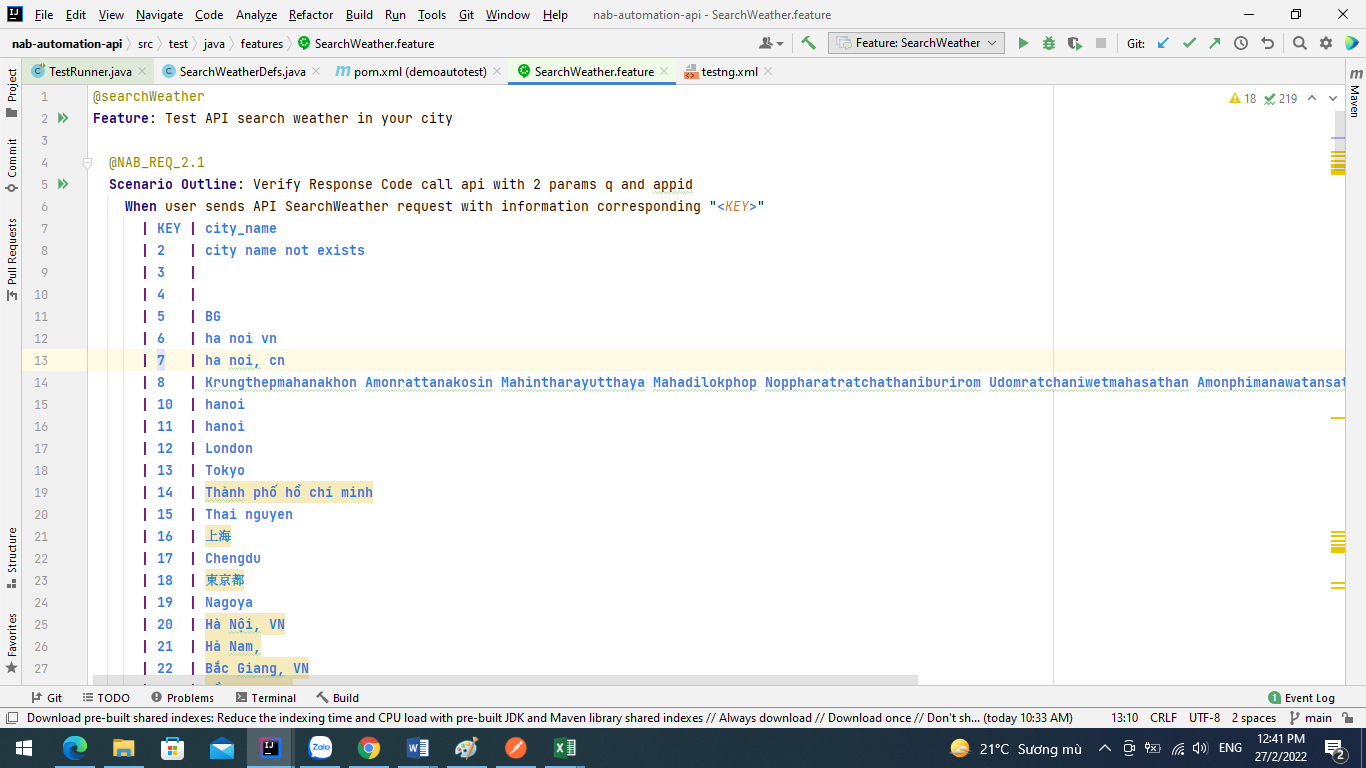Screen dimensions: 1366x768
Task: Update project with Git pull arrow
Action: [1163, 43]
